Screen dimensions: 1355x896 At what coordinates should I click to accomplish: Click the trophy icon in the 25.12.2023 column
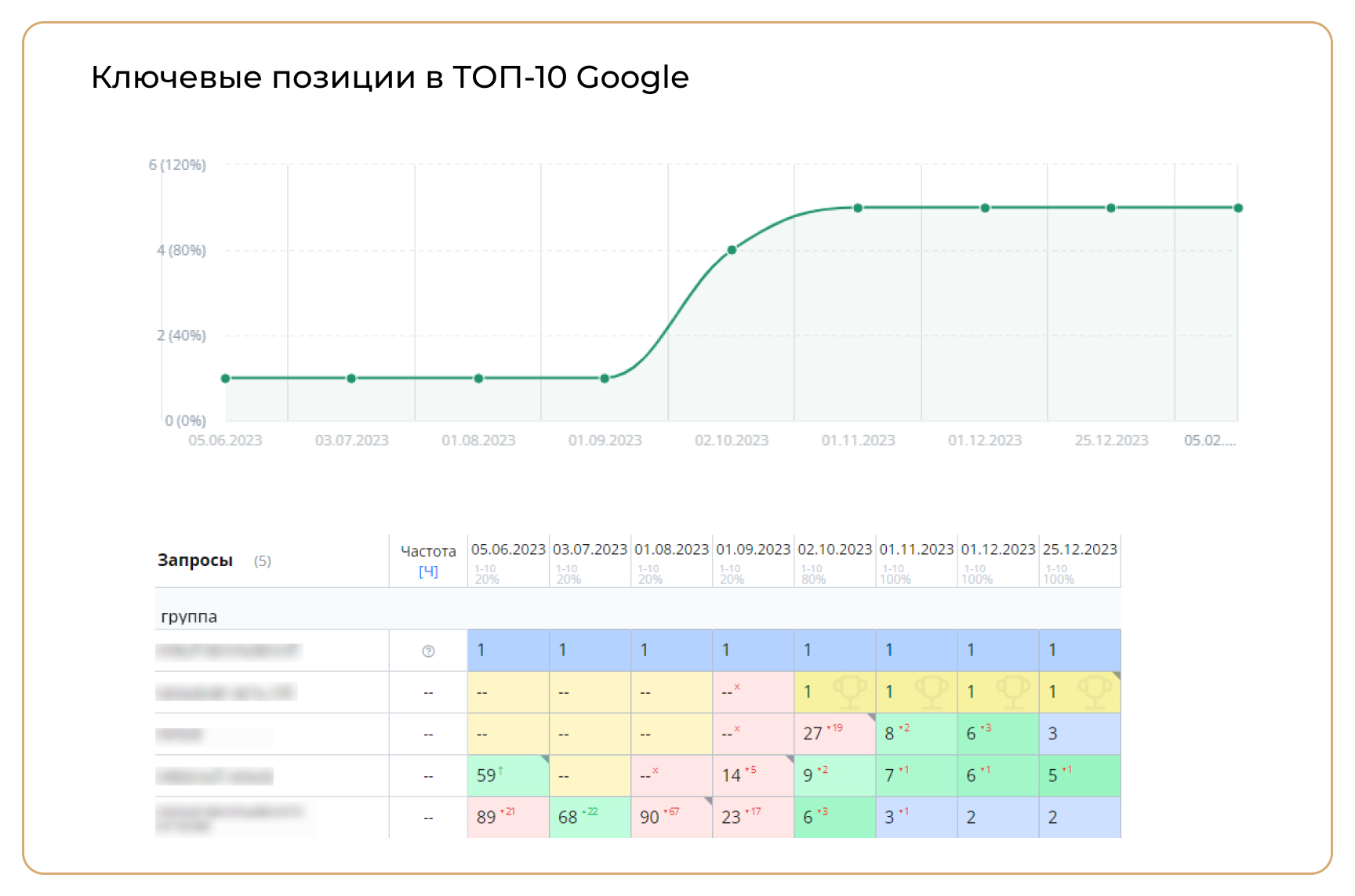click(x=1095, y=692)
